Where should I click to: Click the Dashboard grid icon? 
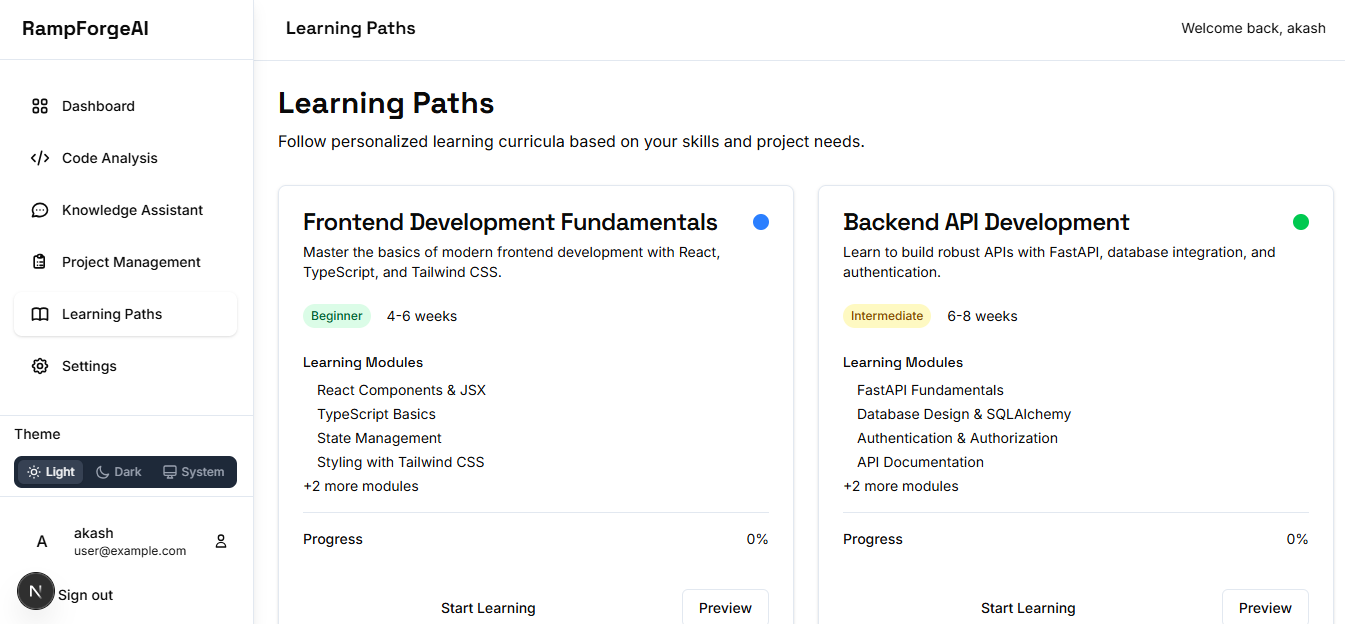(40, 106)
